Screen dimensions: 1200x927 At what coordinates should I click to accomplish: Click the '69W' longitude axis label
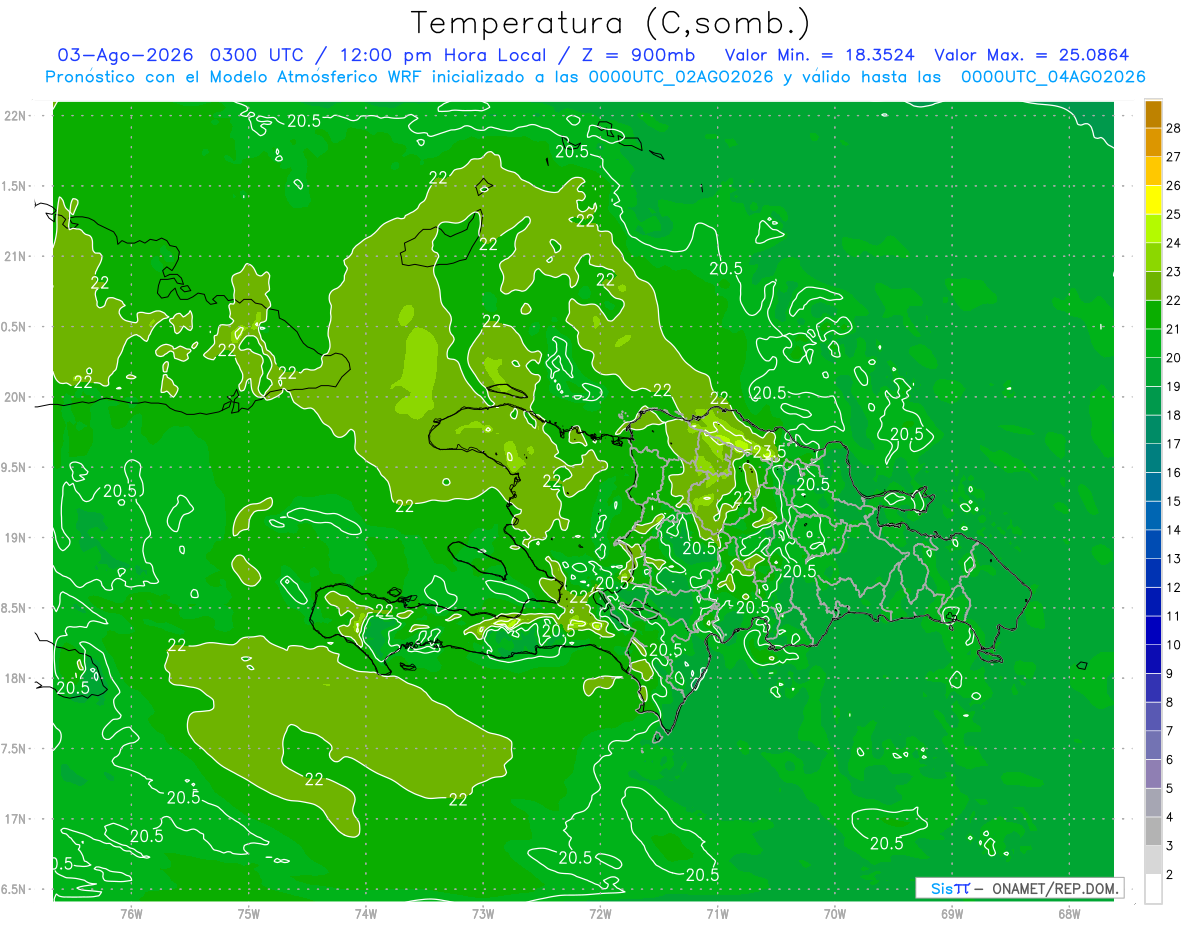click(x=952, y=914)
